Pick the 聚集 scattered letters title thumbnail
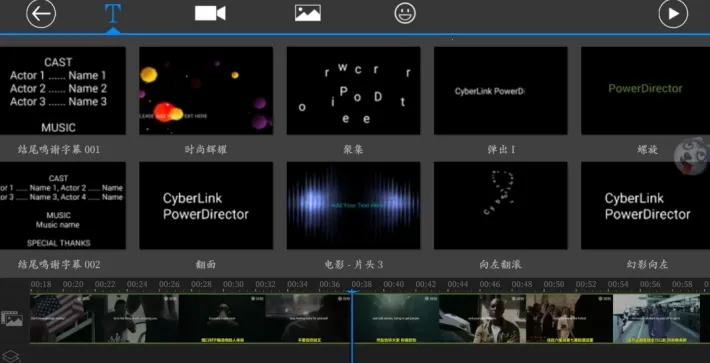710x363 pixels. pos(353,91)
